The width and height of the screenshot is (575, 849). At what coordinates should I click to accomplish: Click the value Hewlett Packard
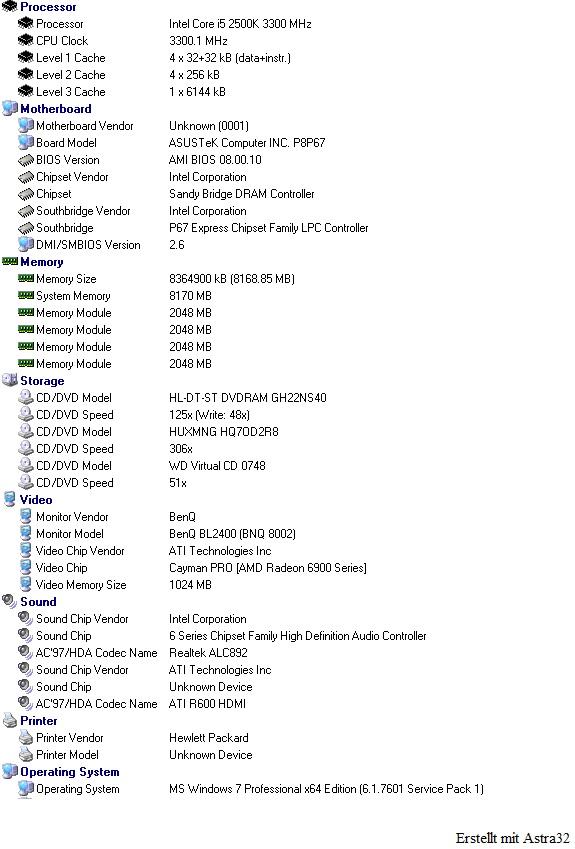pos(209,737)
